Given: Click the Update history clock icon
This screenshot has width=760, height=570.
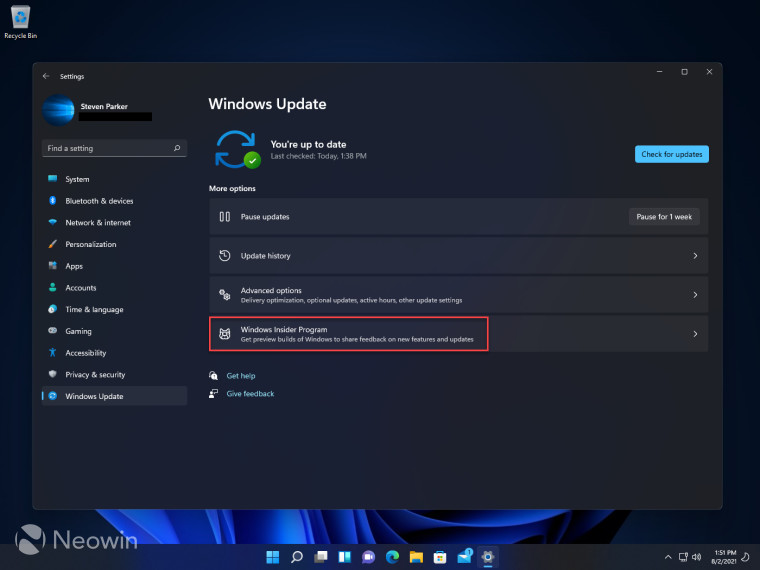Looking at the screenshot, I should coord(224,255).
